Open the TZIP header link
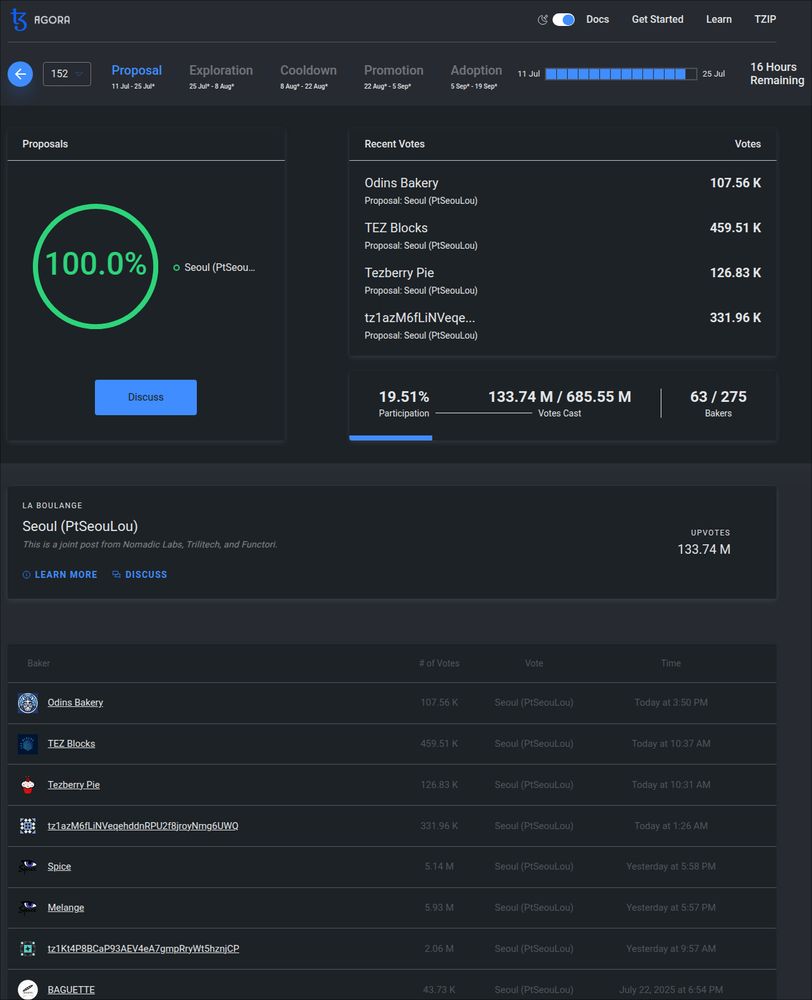 pos(765,20)
